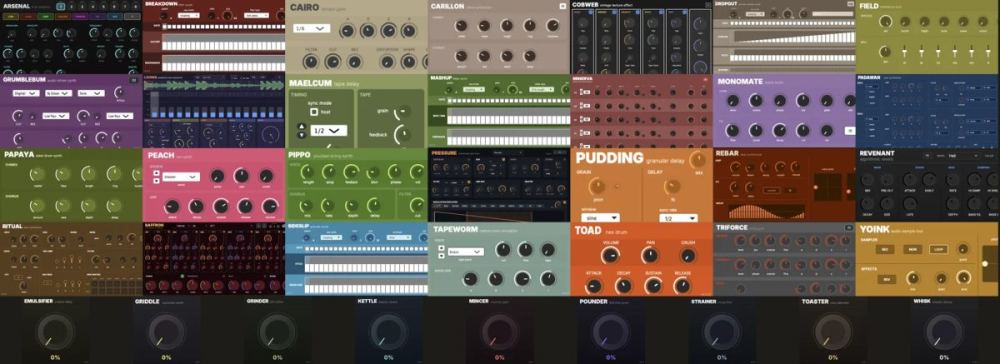The image size is (1000, 364).
Task: Open the Dropout plugin menu icon
Action: [850, 4]
